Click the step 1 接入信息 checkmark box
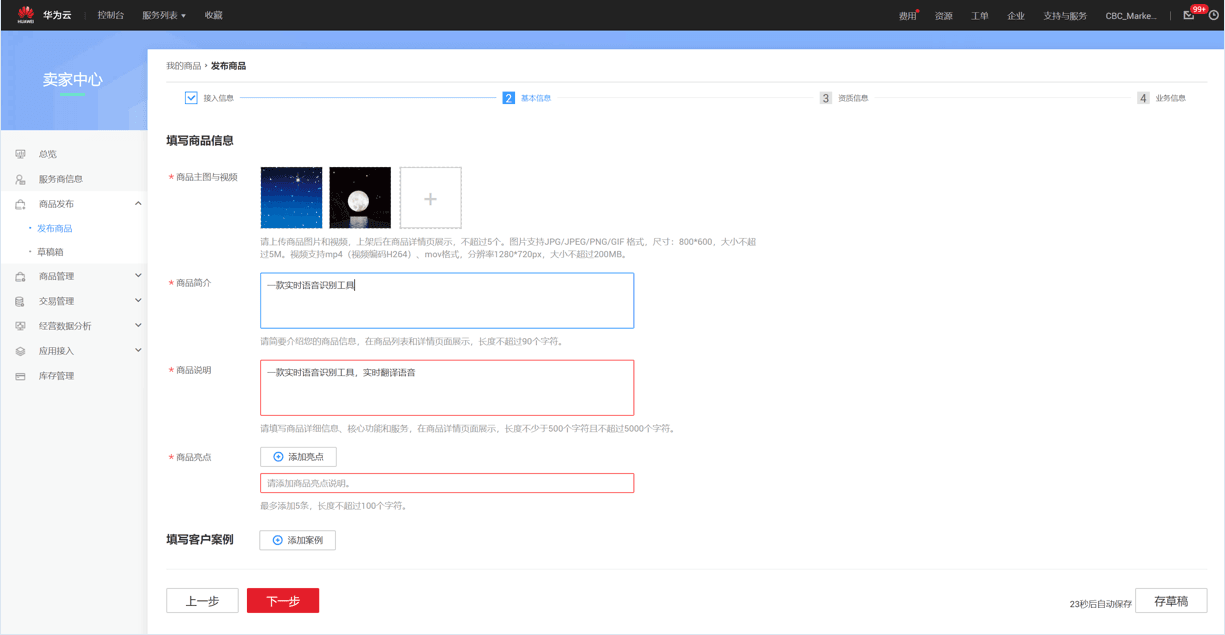The image size is (1225, 635). [191, 98]
